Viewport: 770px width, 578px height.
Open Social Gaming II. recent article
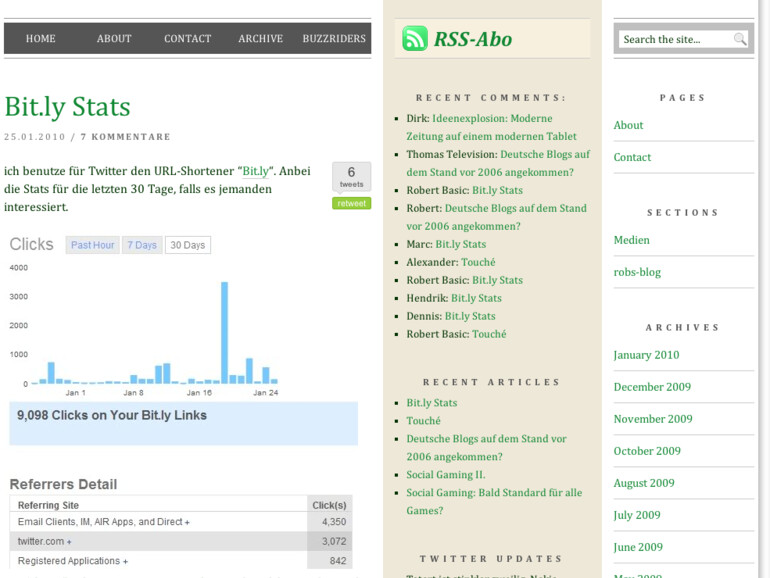tap(445, 474)
